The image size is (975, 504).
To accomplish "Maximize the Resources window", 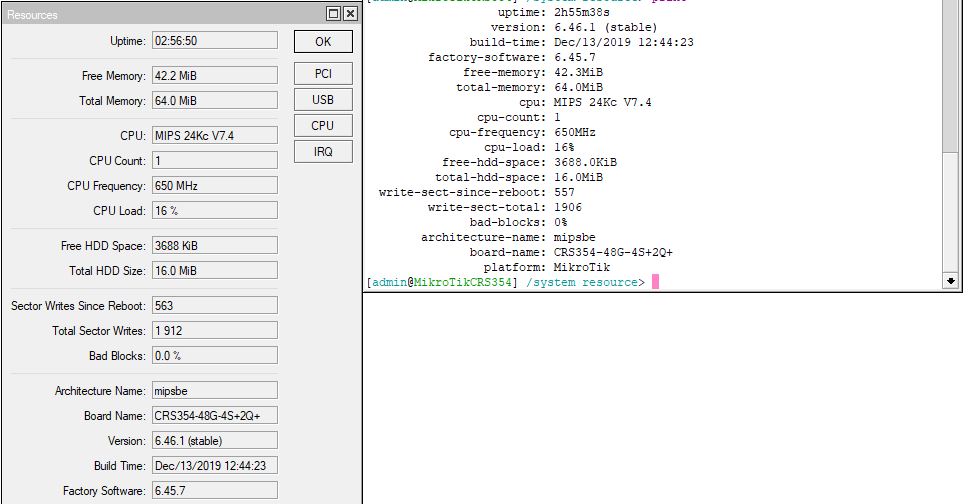I will click(x=334, y=14).
